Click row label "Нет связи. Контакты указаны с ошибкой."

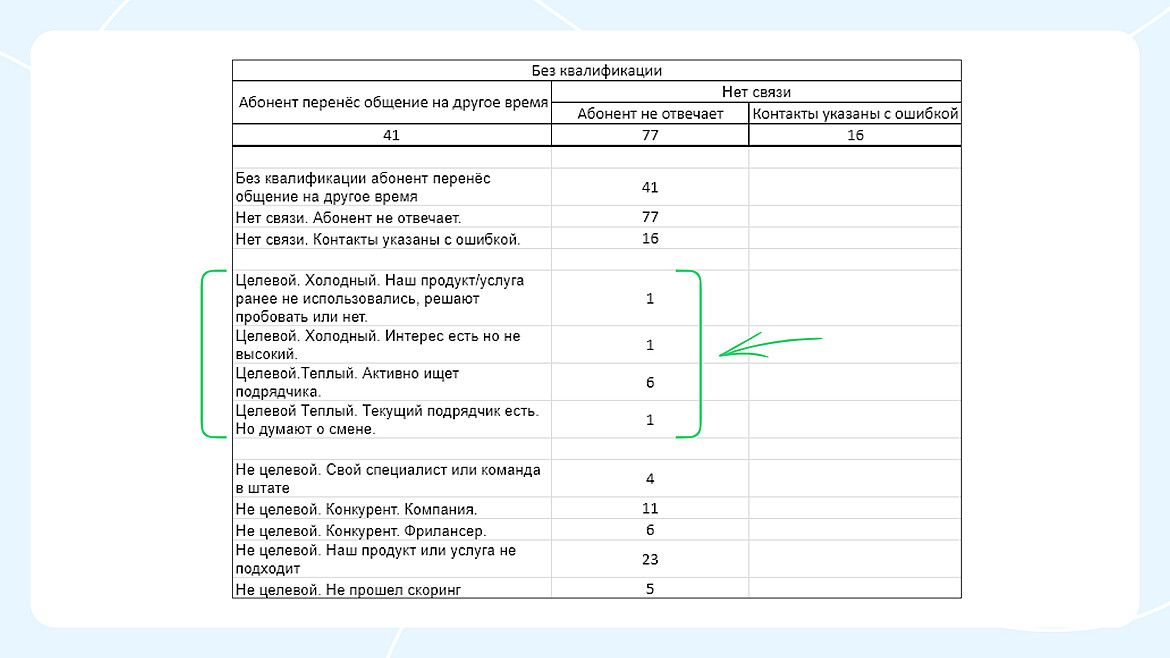378,239
